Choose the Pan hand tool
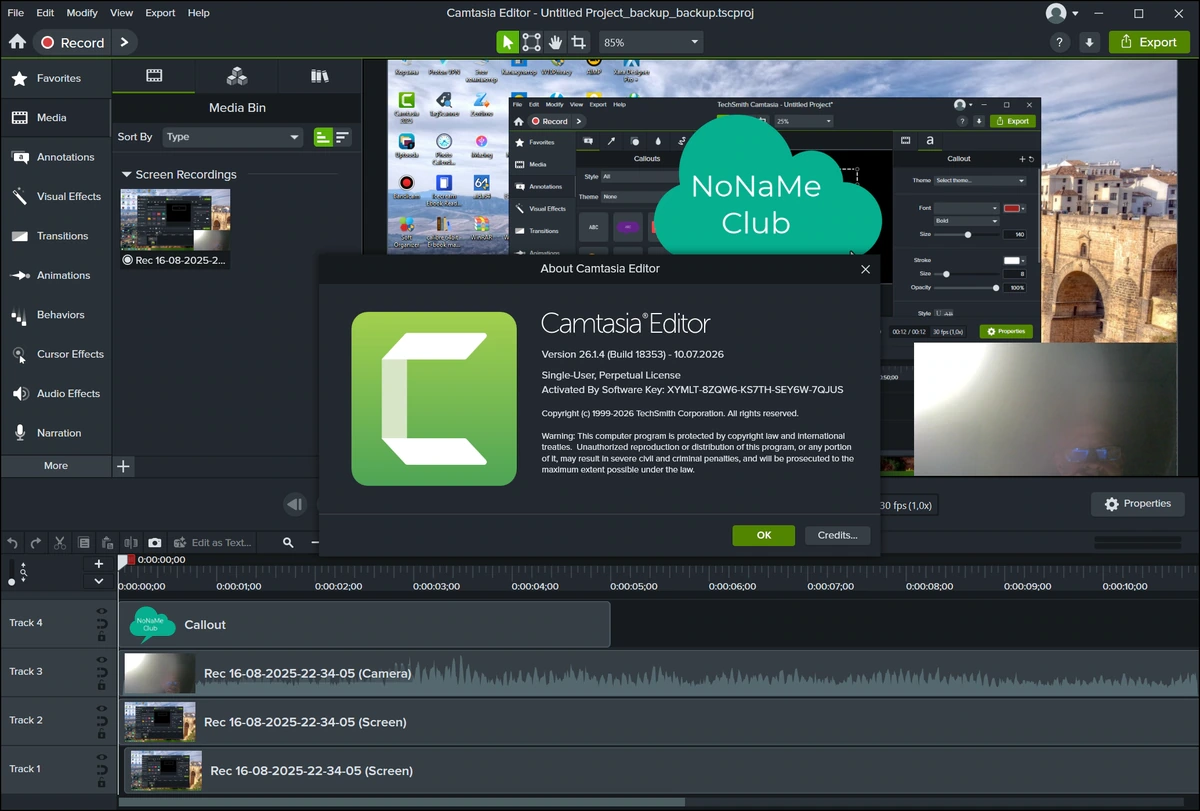The height and width of the screenshot is (811, 1200). (555, 42)
